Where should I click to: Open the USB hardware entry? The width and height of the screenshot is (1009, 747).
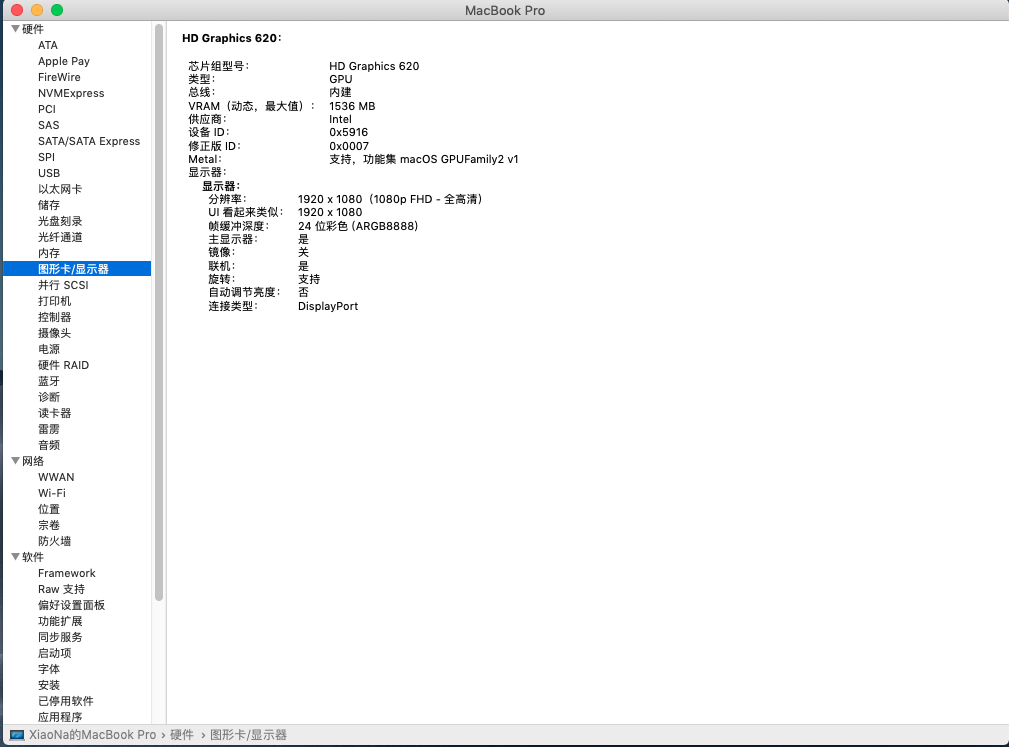coord(49,173)
